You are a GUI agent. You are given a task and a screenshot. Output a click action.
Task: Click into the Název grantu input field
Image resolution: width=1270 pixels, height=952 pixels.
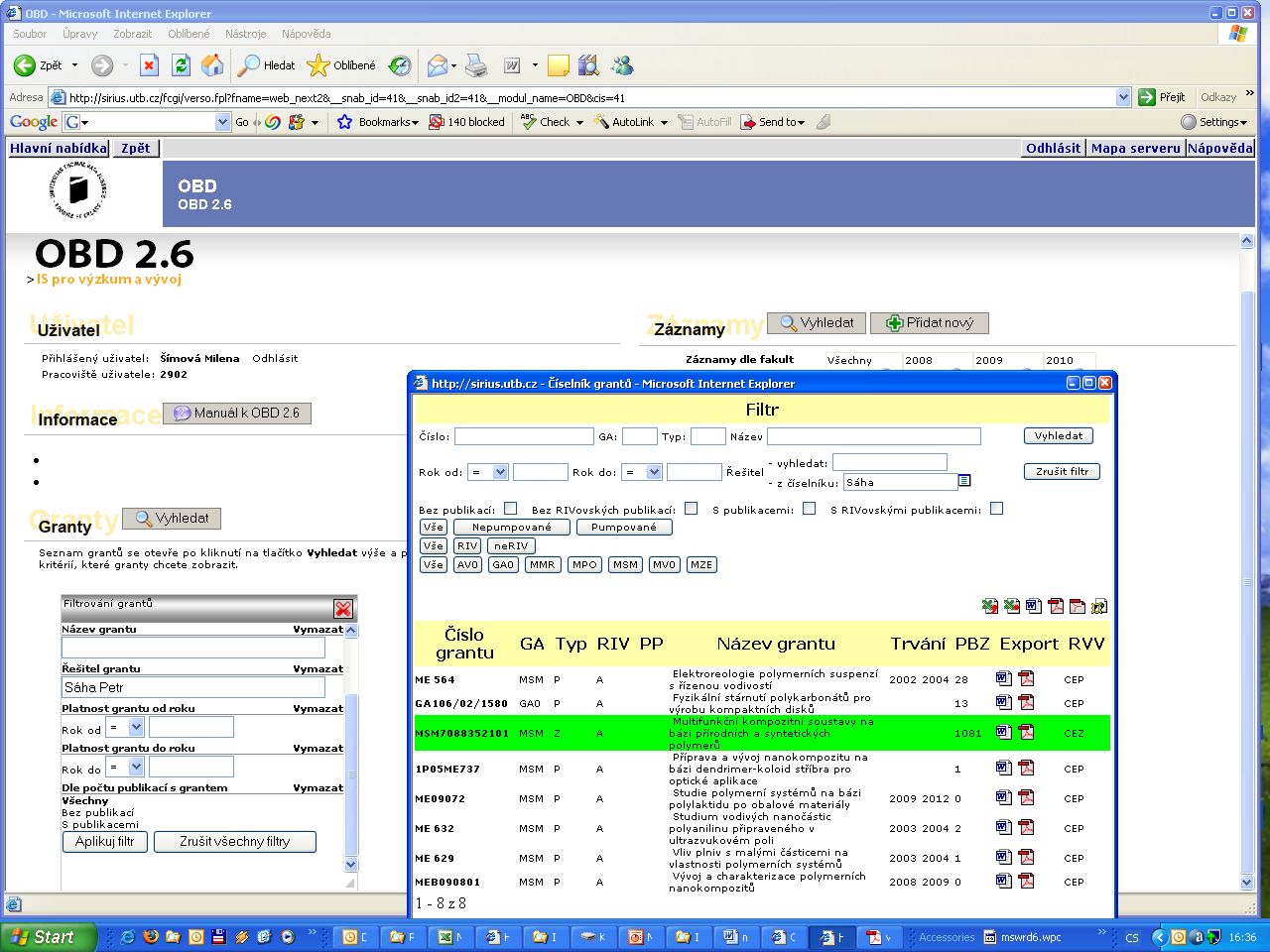coord(193,647)
